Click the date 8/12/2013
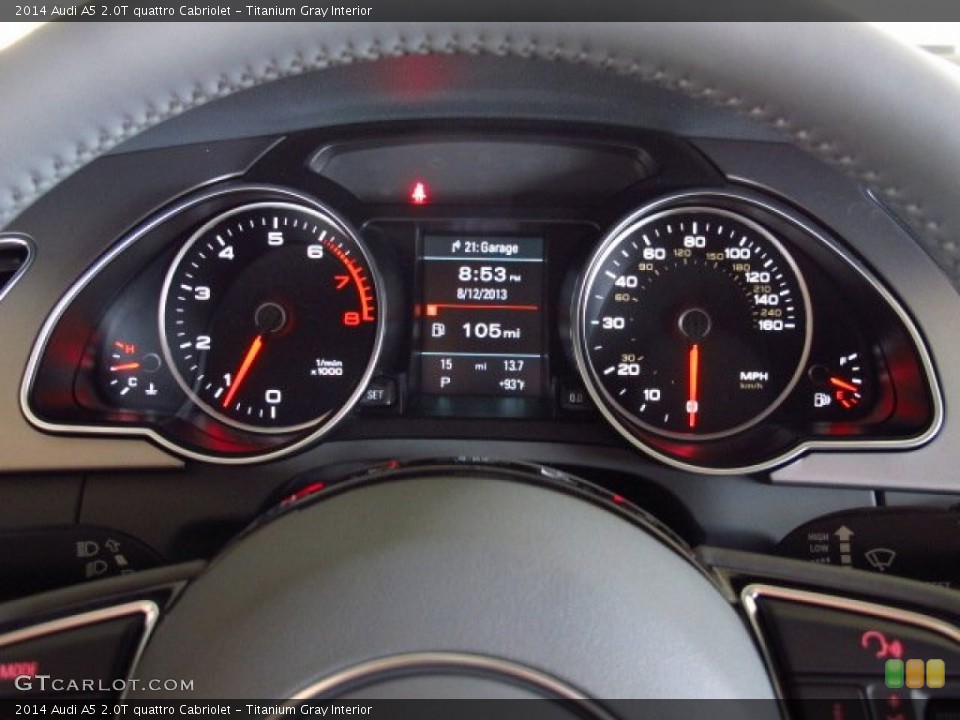 (x=482, y=294)
